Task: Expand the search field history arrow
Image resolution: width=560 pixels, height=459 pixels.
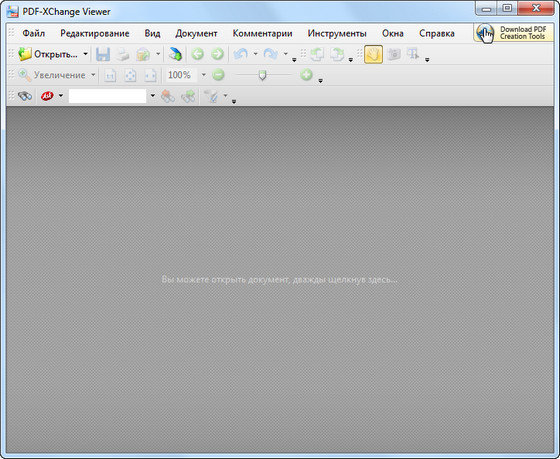Action: coord(152,96)
